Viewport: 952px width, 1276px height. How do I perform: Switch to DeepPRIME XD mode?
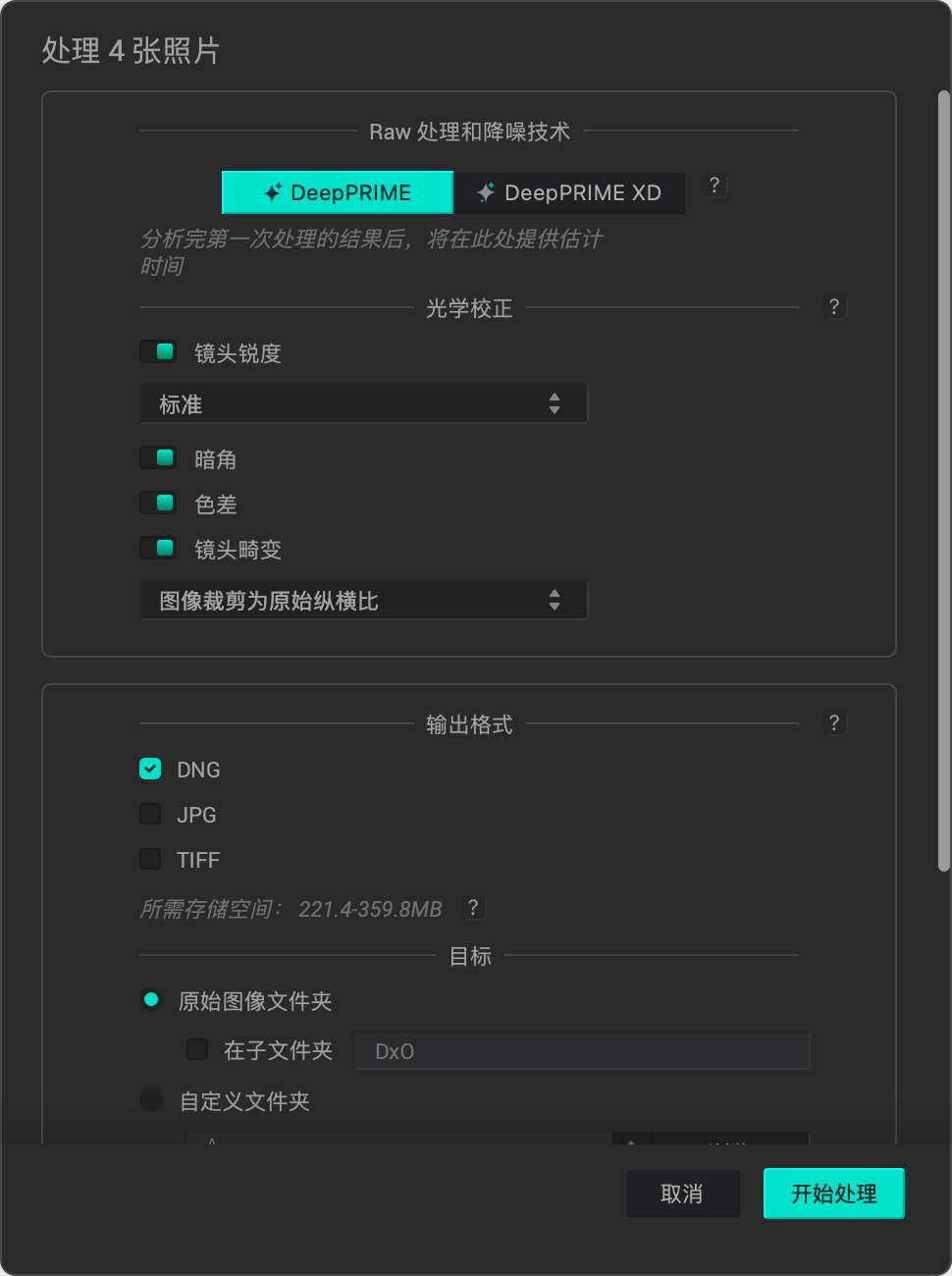click(x=569, y=192)
